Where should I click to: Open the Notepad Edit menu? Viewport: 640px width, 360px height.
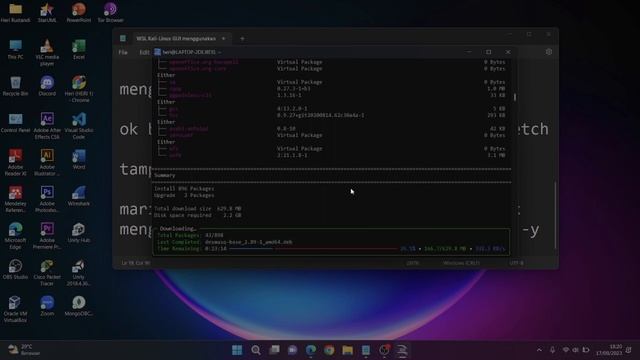(x=144, y=52)
